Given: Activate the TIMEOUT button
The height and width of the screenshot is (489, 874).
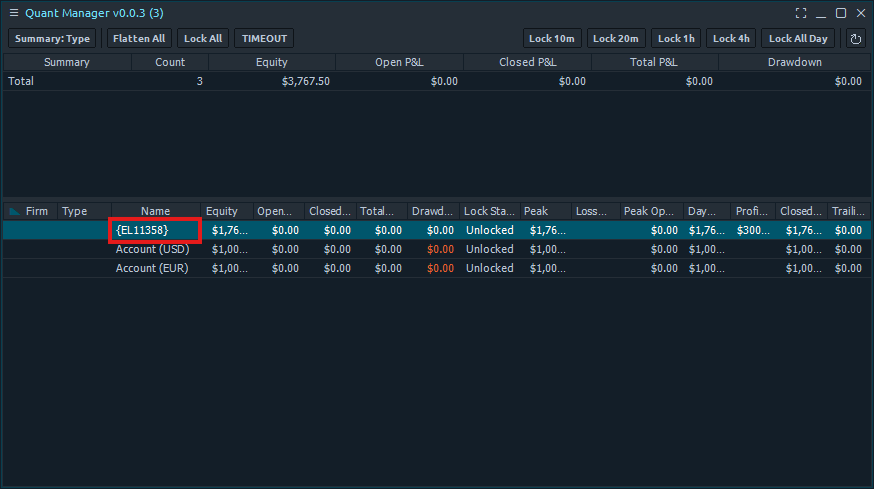Looking at the screenshot, I should point(264,39).
